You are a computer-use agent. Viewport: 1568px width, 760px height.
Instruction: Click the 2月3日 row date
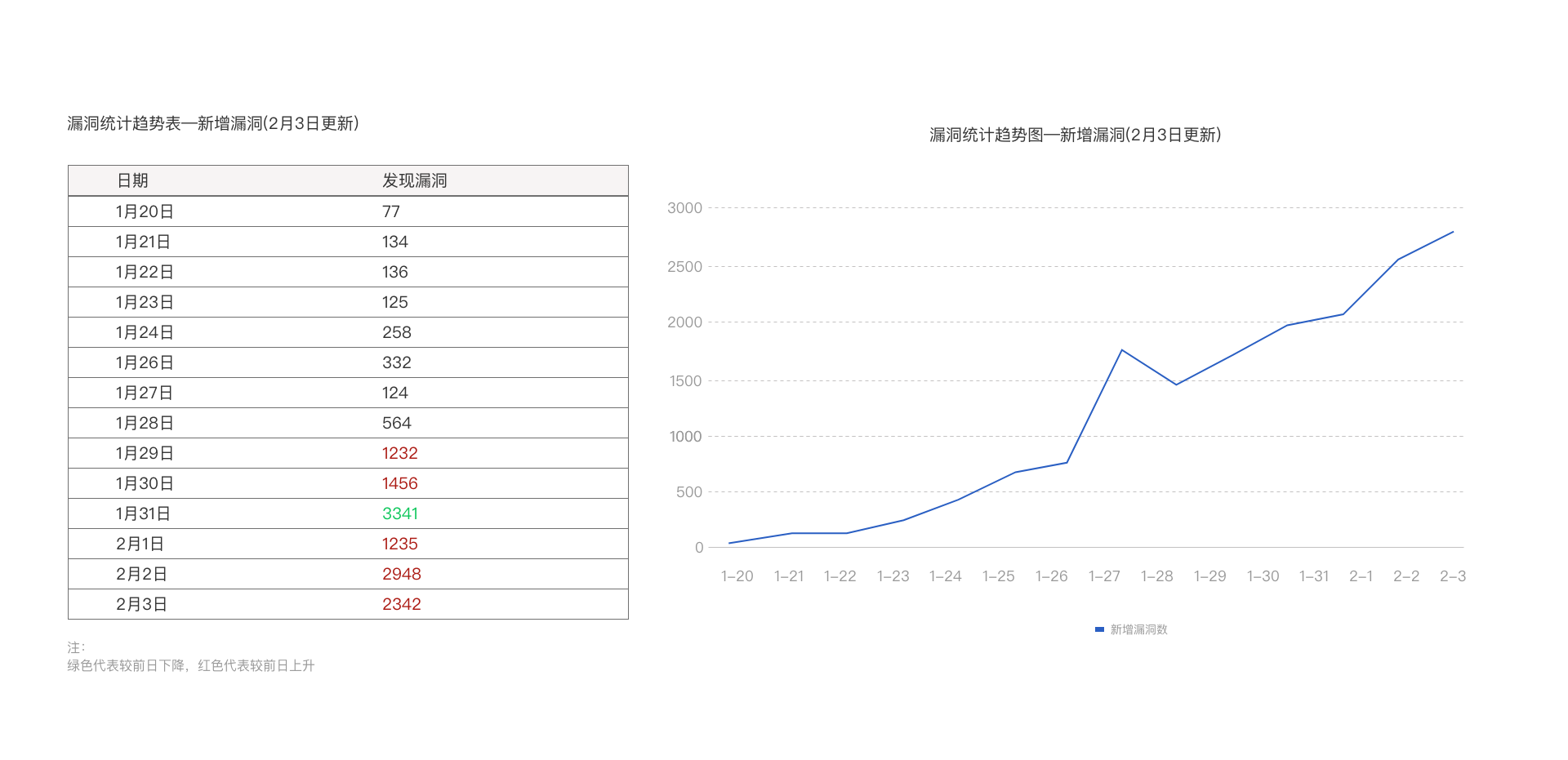(x=141, y=604)
